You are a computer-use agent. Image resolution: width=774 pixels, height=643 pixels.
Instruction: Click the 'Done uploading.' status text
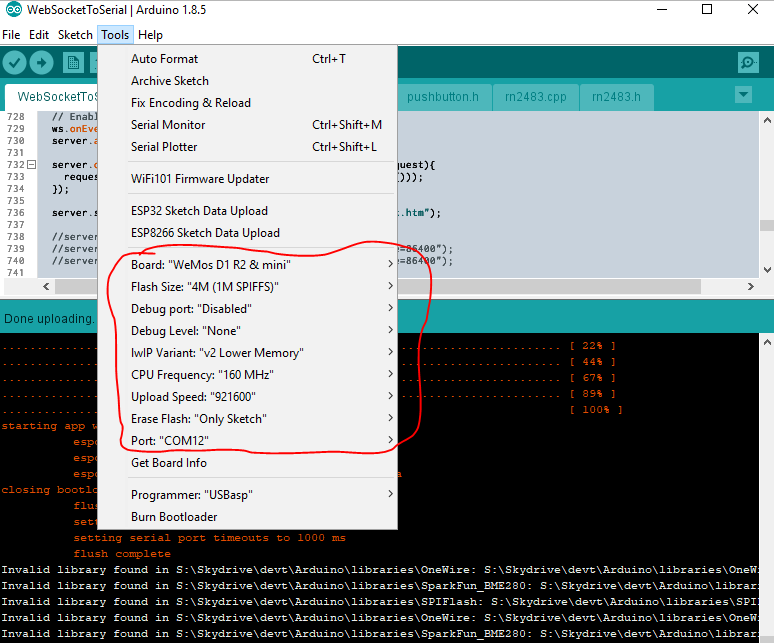tap(49, 319)
